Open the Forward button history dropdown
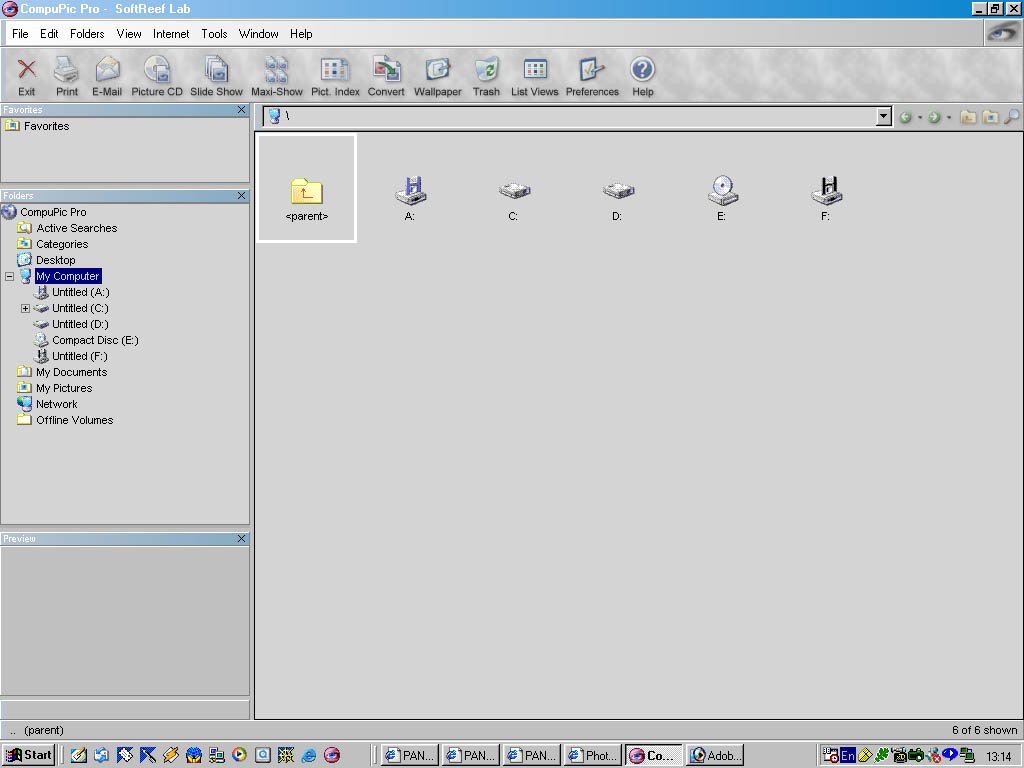This screenshot has height=768, width=1024. click(948, 118)
